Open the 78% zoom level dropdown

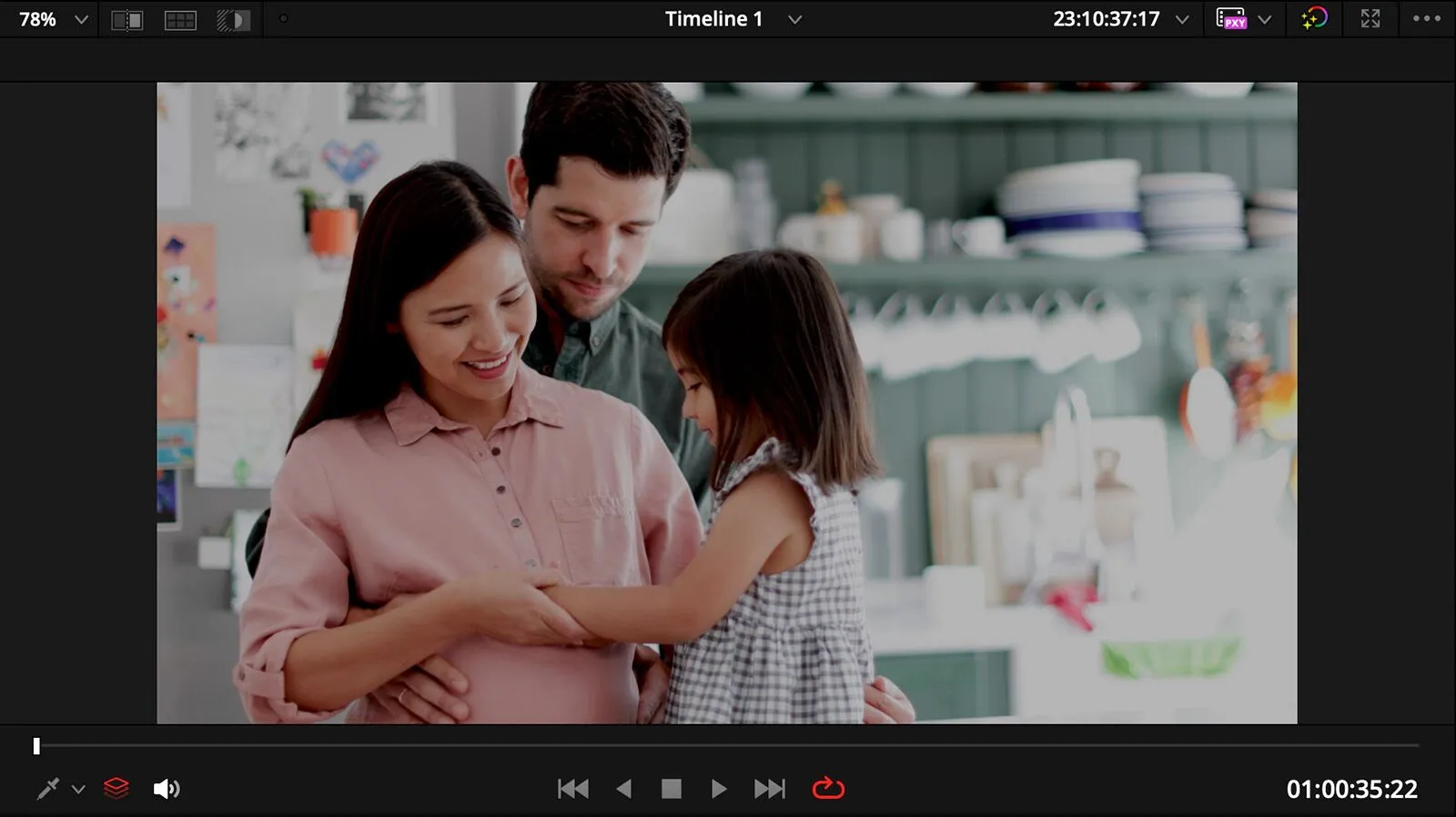54,19
